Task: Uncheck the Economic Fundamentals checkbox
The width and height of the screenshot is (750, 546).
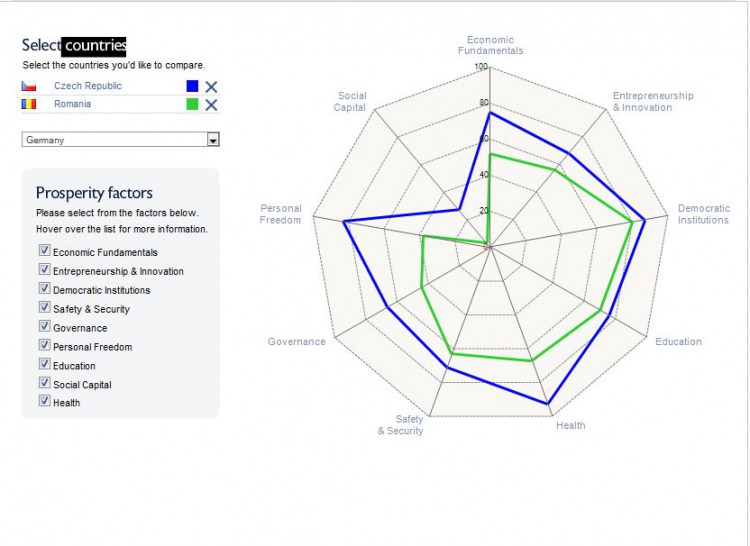Action: click(x=44, y=251)
